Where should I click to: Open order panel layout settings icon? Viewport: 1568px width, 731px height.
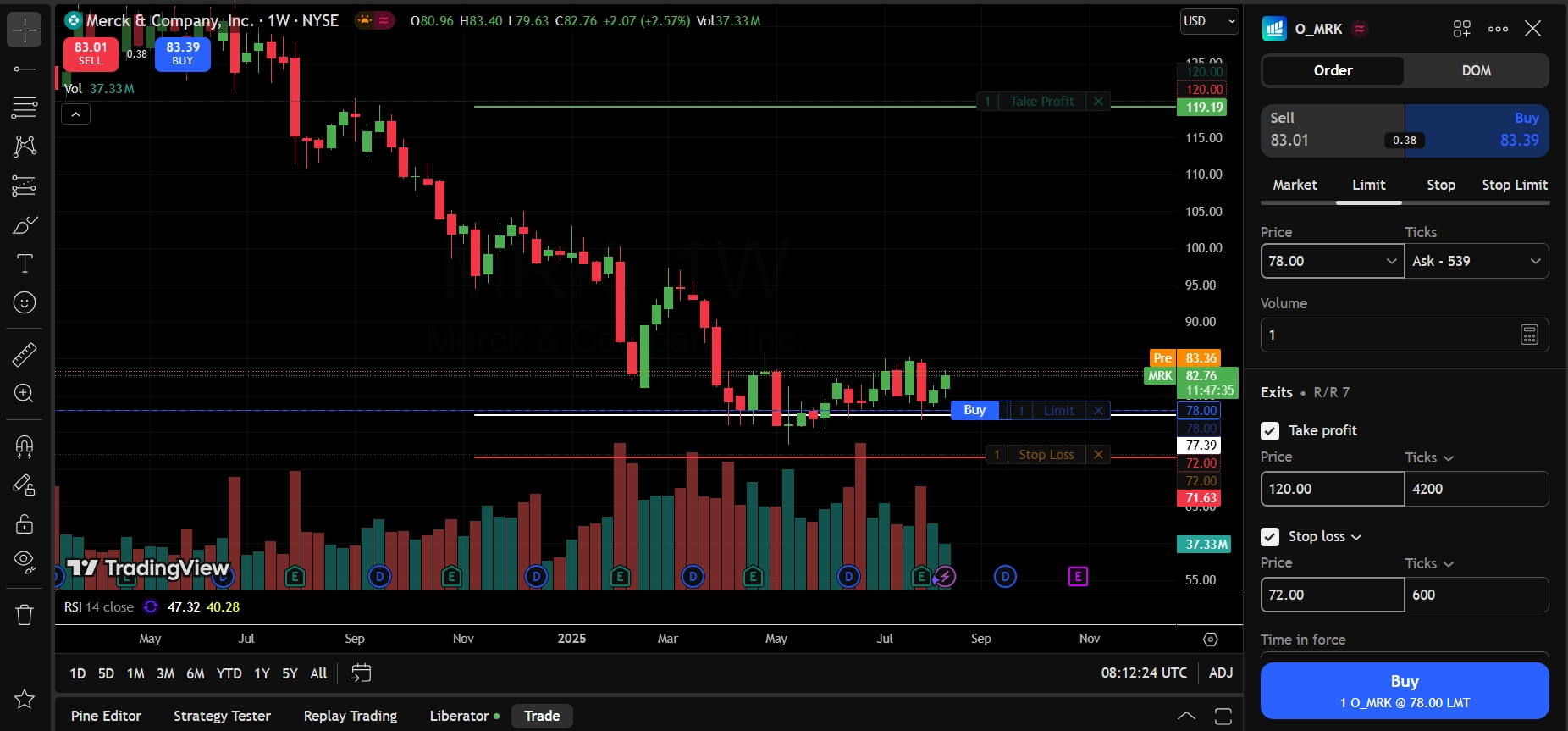click(x=1462, y=29)
